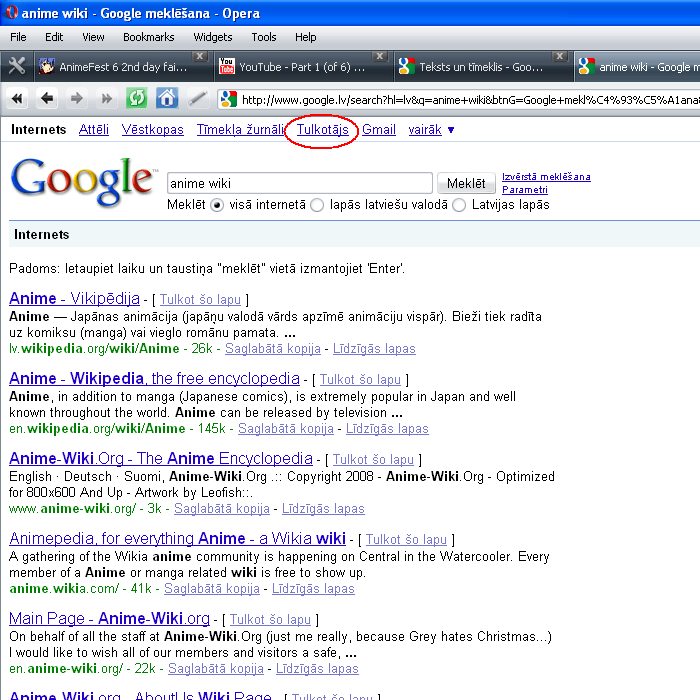Open the Parametri link

[x=525, y=190]
